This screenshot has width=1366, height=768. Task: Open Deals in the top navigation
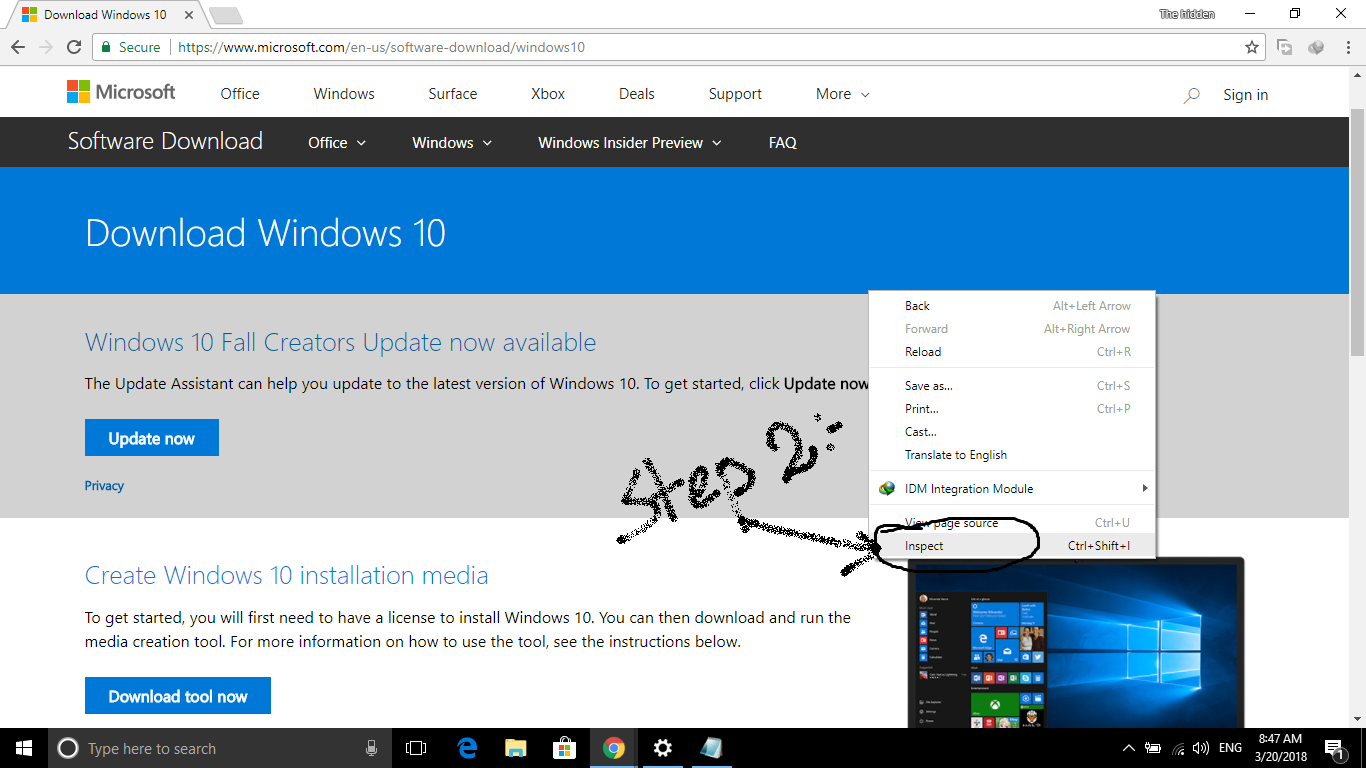coord(637,94)
